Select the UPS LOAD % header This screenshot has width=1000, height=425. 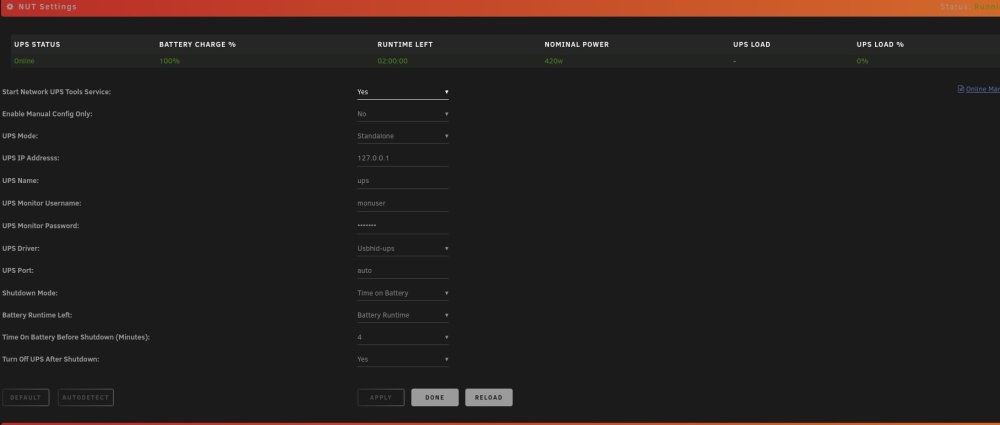[x=880, y=45]
